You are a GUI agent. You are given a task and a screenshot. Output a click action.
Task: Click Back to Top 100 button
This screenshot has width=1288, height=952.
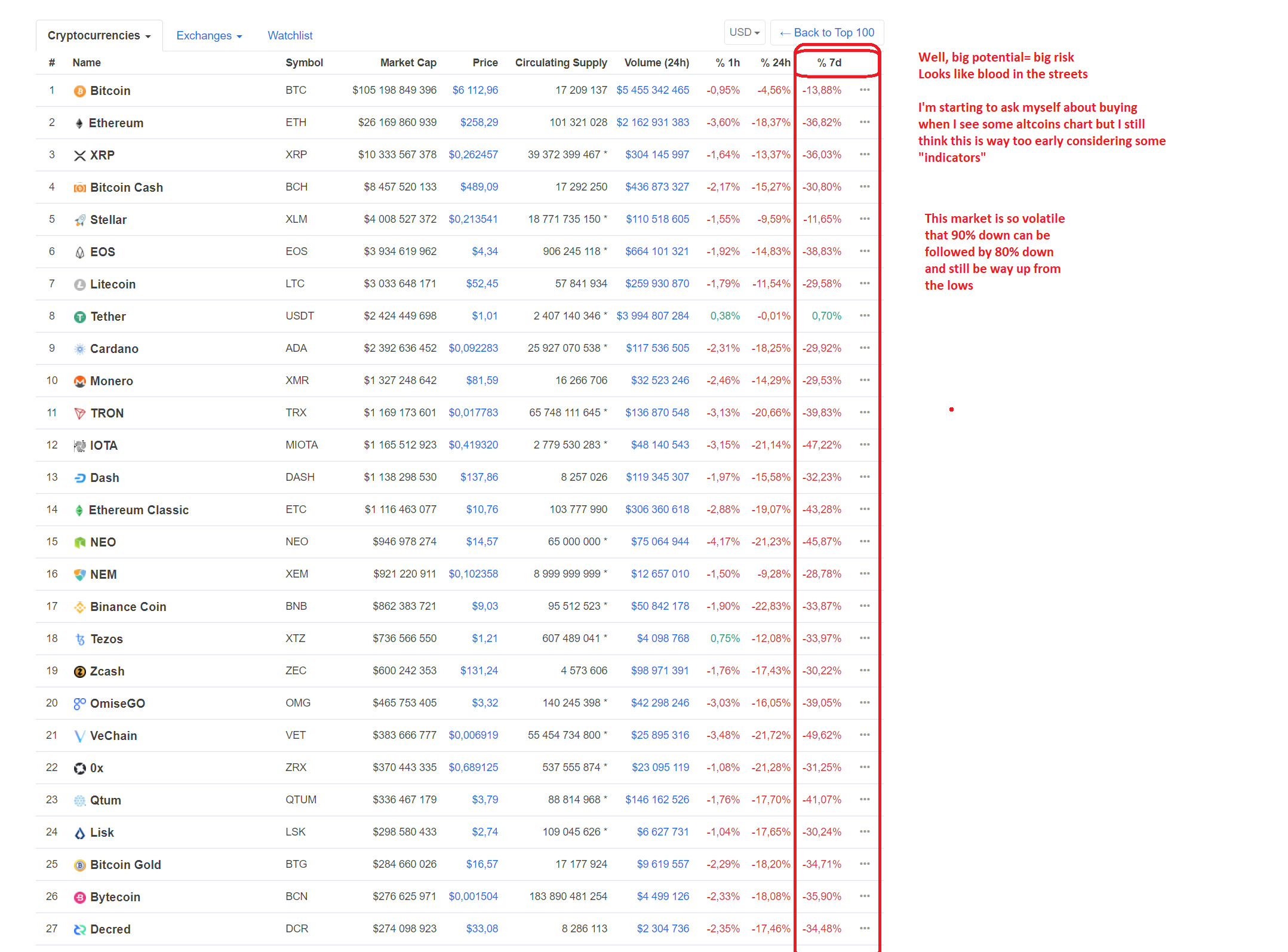(827, 32)
